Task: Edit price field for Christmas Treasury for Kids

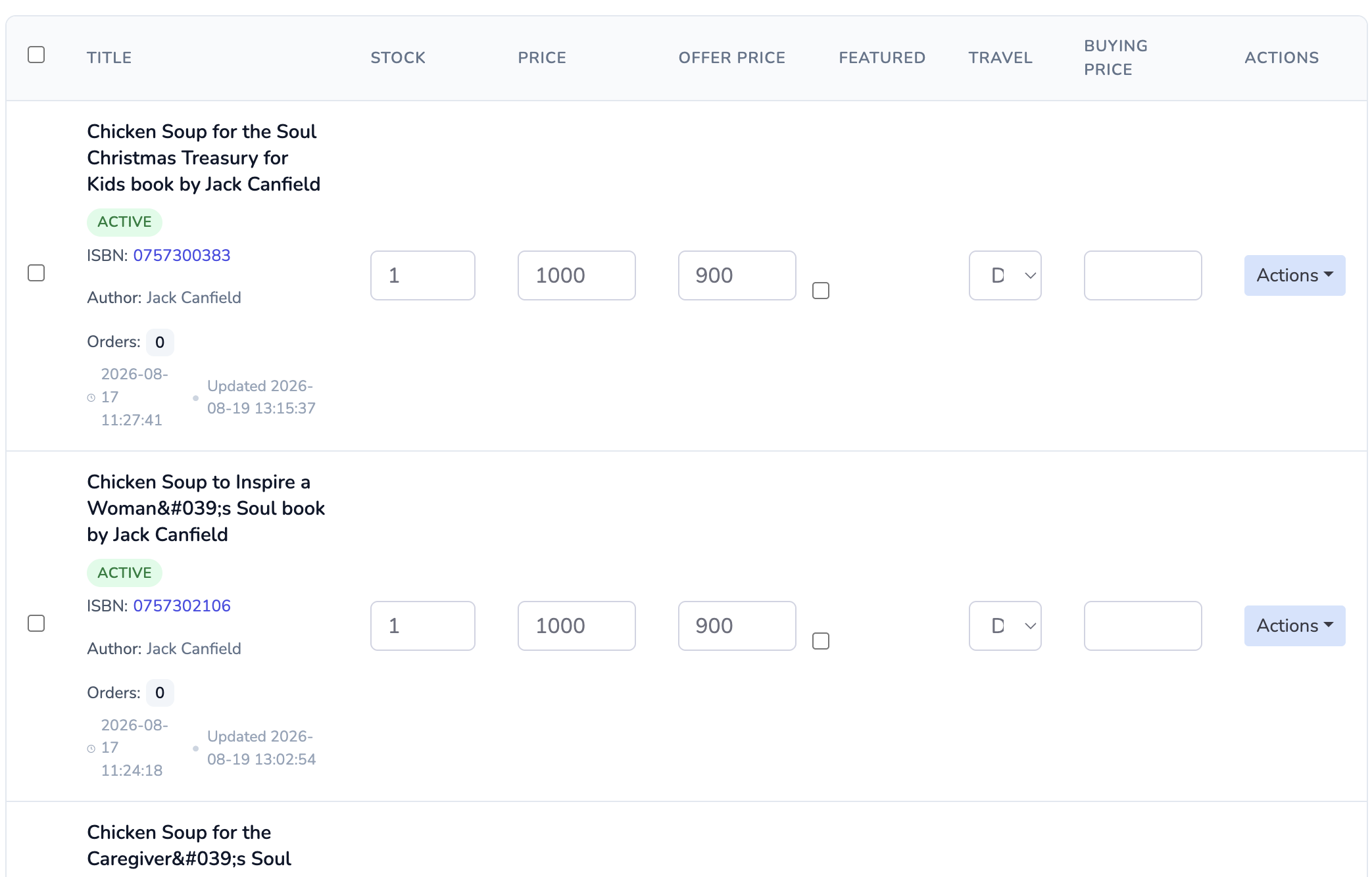Action: coord(577,275)
